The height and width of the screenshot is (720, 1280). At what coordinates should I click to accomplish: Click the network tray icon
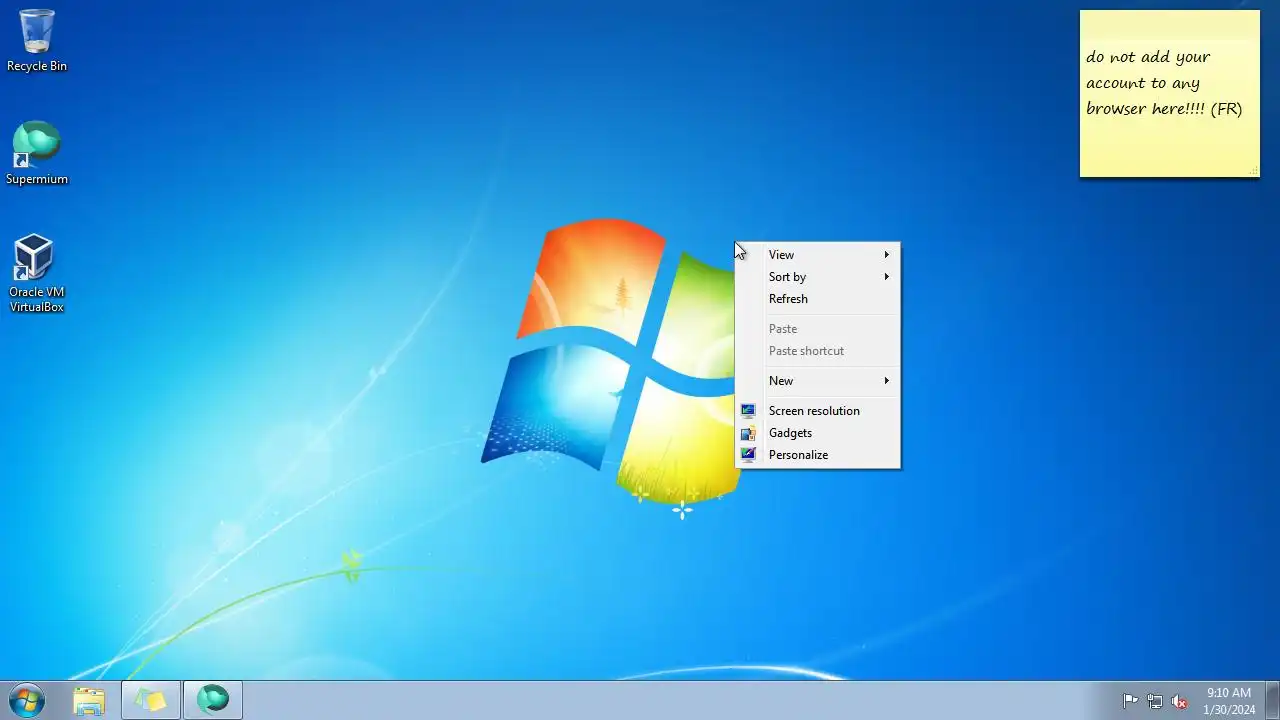pyautogui.click(x=1155, y=701)
